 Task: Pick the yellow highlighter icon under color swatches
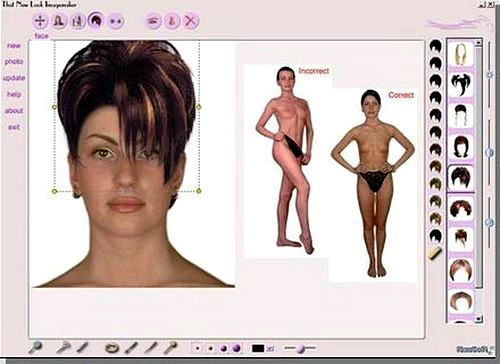[x=435, y=253]
